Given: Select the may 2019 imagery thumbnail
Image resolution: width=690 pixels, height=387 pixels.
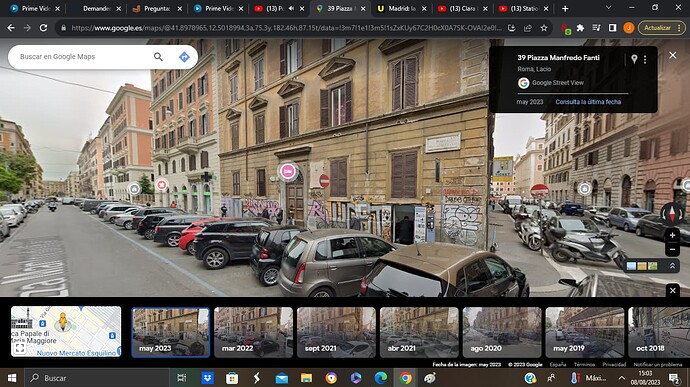Looking at the screenshot, I should tap(585, 332).
